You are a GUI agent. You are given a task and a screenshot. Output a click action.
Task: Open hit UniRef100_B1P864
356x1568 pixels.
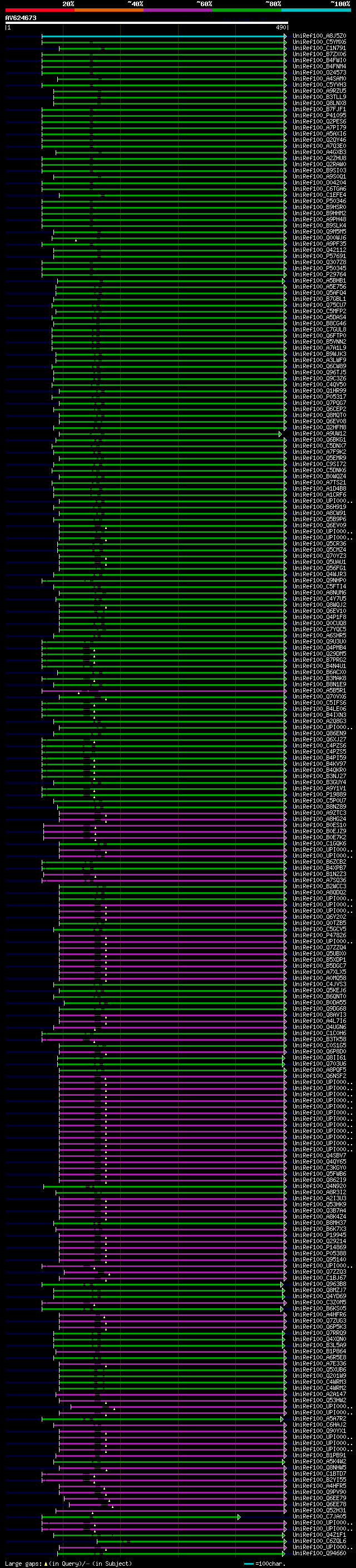coord(319,1351)
